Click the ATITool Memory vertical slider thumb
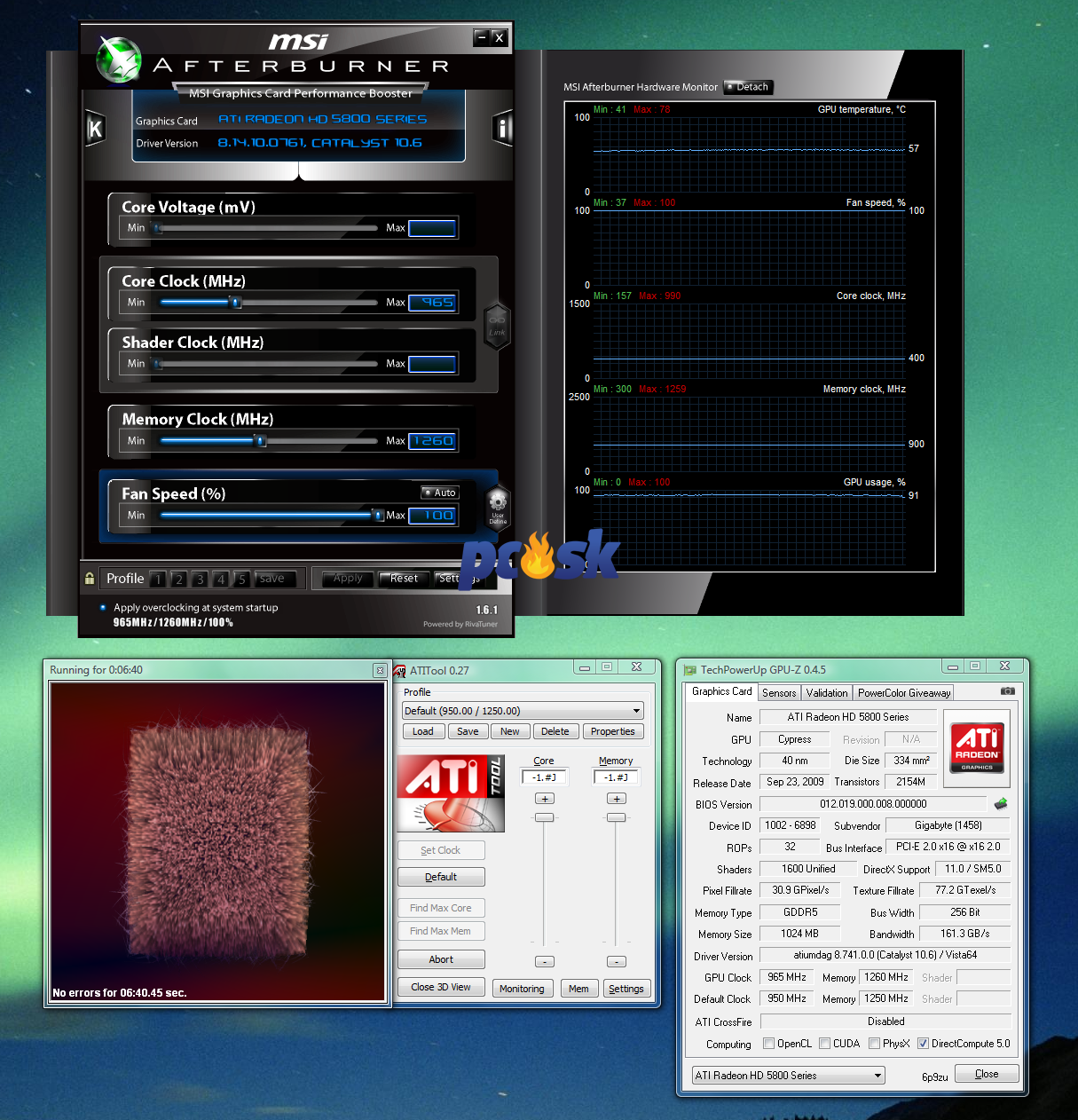Screen dimensions: 1078x1120 pyautogui.click(x=617, y=817)
